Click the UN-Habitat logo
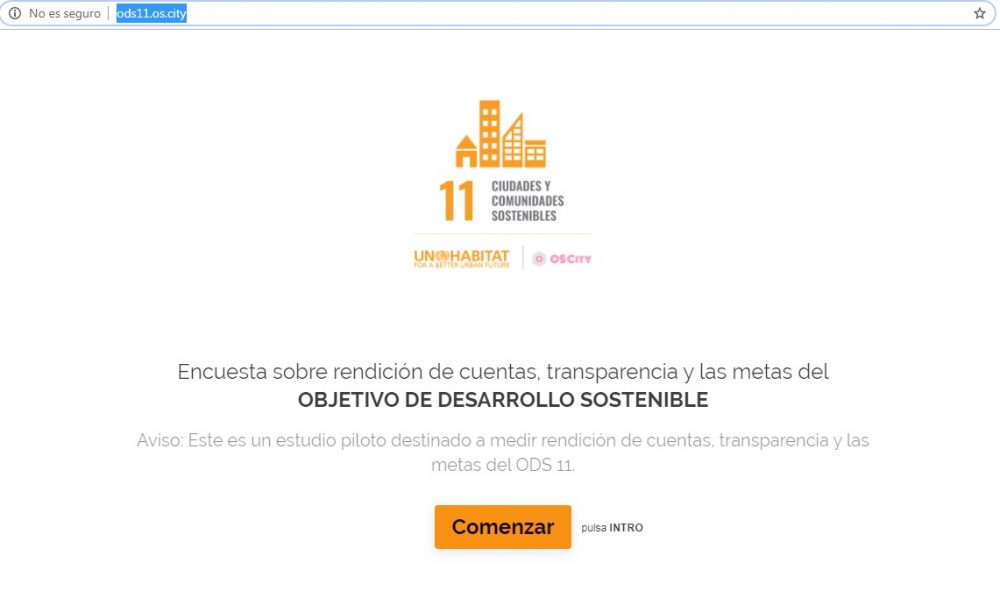Image resolution: width=1000 pixels, height=606 pixels. pos(461,258)
